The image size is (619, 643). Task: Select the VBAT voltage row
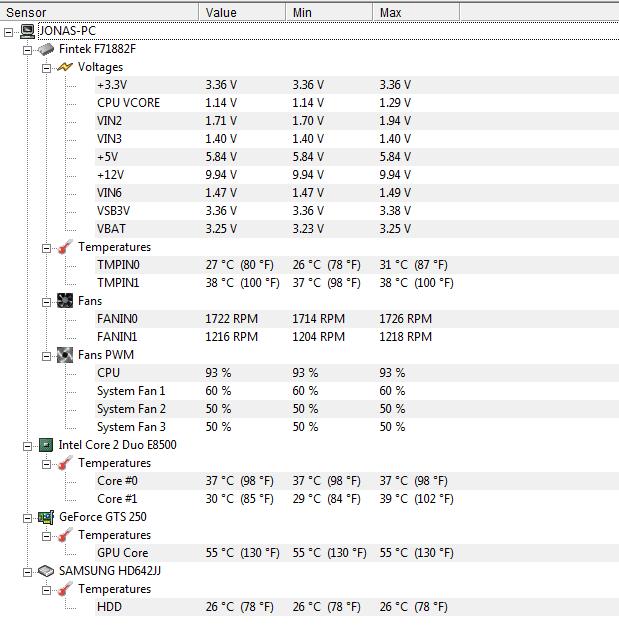tap(357, 229)
